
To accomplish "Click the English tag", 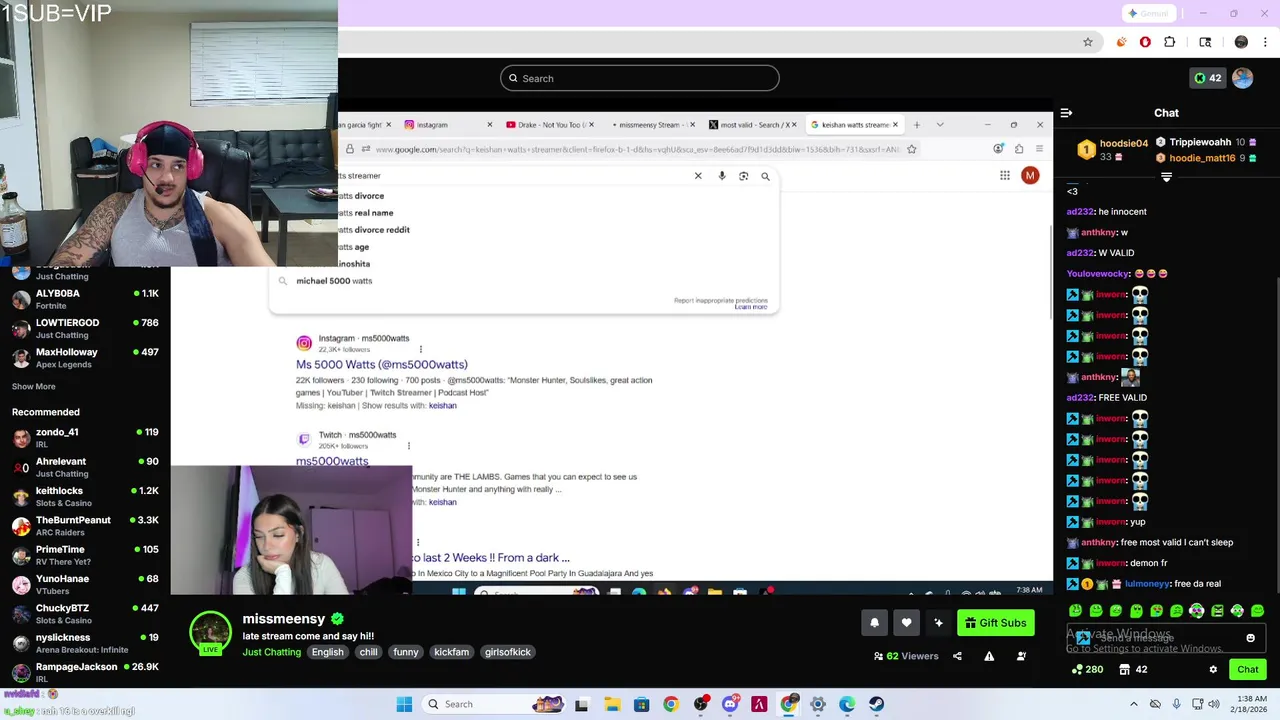I will (x=327, y=652).
